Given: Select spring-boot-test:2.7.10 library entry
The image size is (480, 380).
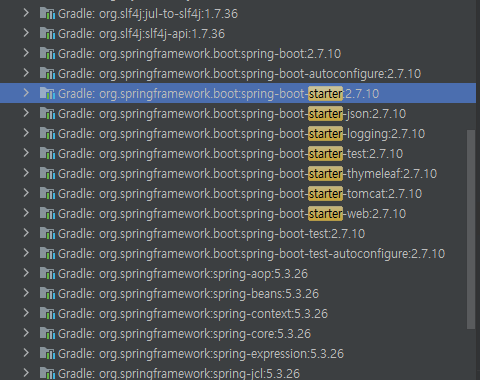Looking at the screenshot, I should (238, 234).
